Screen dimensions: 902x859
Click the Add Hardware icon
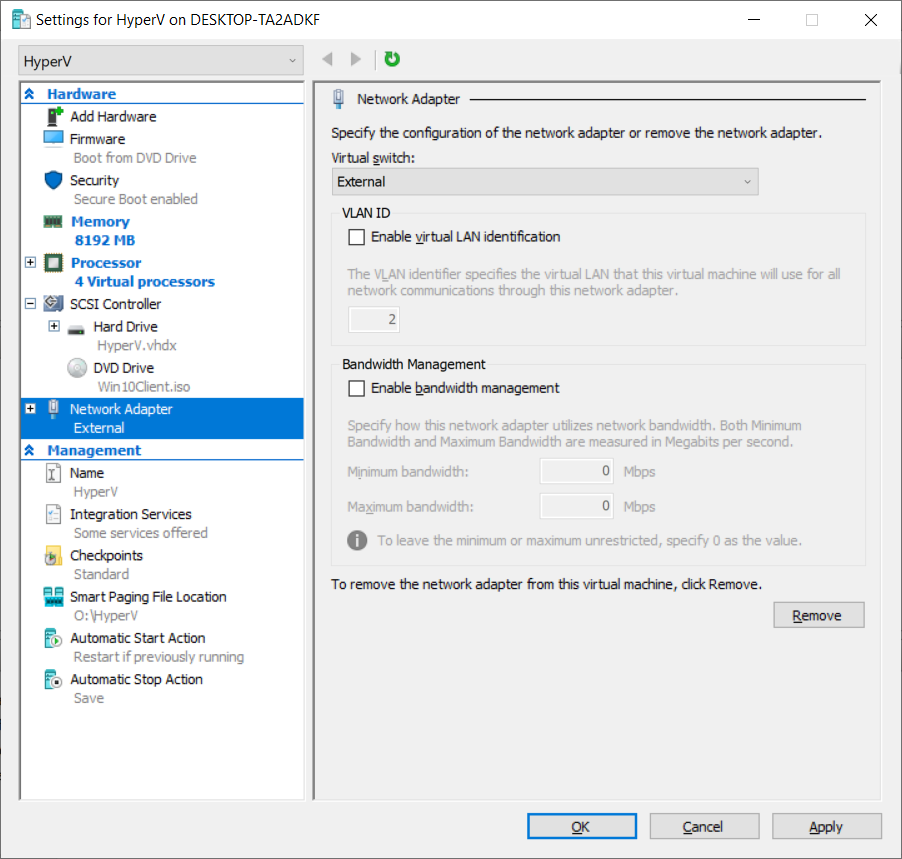[x=54, y=116]
